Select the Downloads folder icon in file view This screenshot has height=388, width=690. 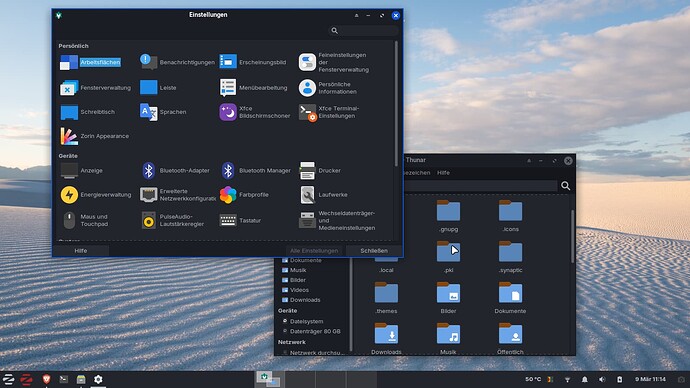coord(386,334)
